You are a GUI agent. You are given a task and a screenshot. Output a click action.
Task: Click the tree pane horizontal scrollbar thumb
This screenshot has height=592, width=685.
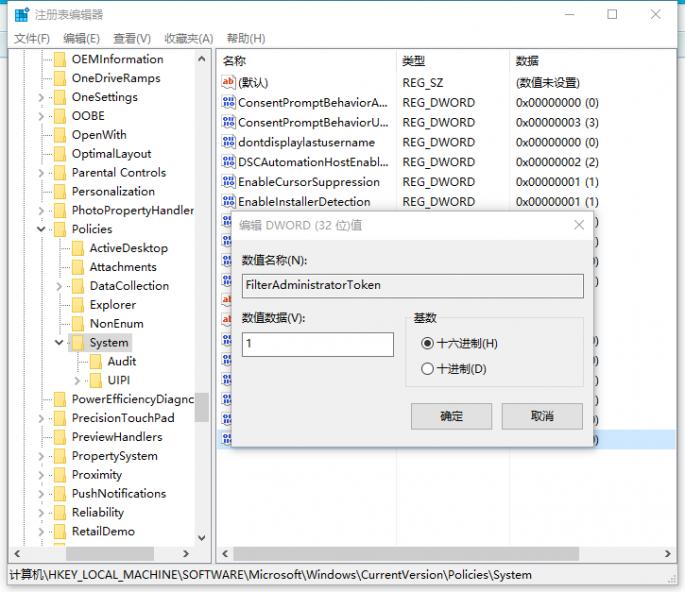click(x=110, y=554)
